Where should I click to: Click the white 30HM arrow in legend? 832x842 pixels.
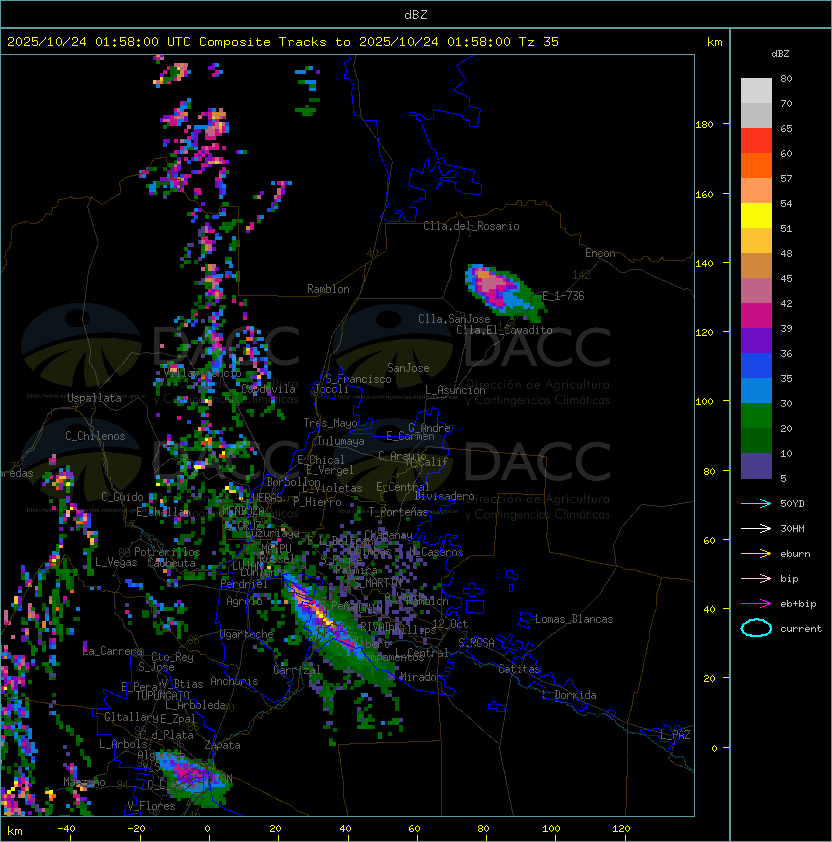(x=756, y=529)
